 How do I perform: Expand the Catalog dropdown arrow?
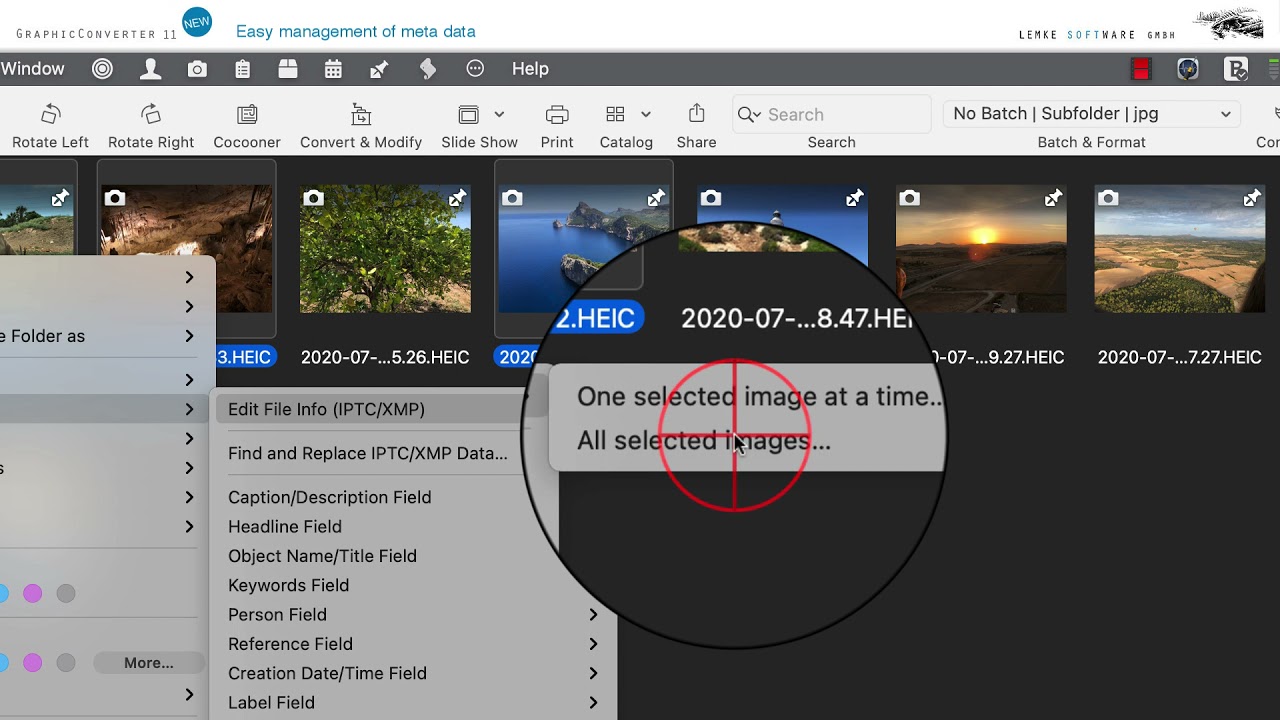[x=646, y=114]
